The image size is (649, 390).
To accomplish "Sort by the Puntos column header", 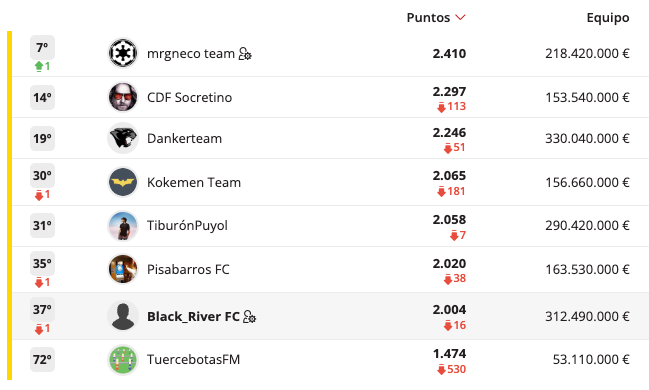I will click(428, 18).
